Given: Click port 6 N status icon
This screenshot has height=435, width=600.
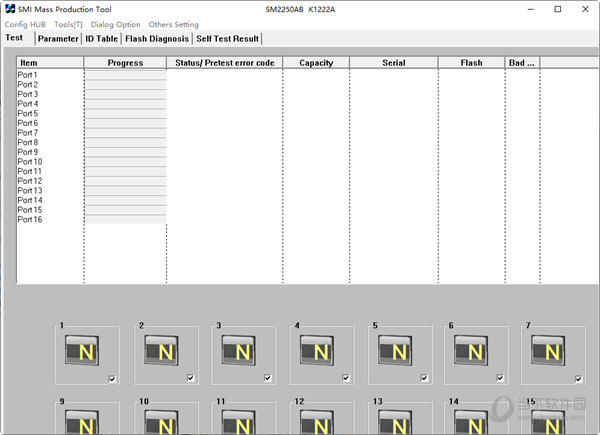Looking at the screenshot, I should [471, 350].
